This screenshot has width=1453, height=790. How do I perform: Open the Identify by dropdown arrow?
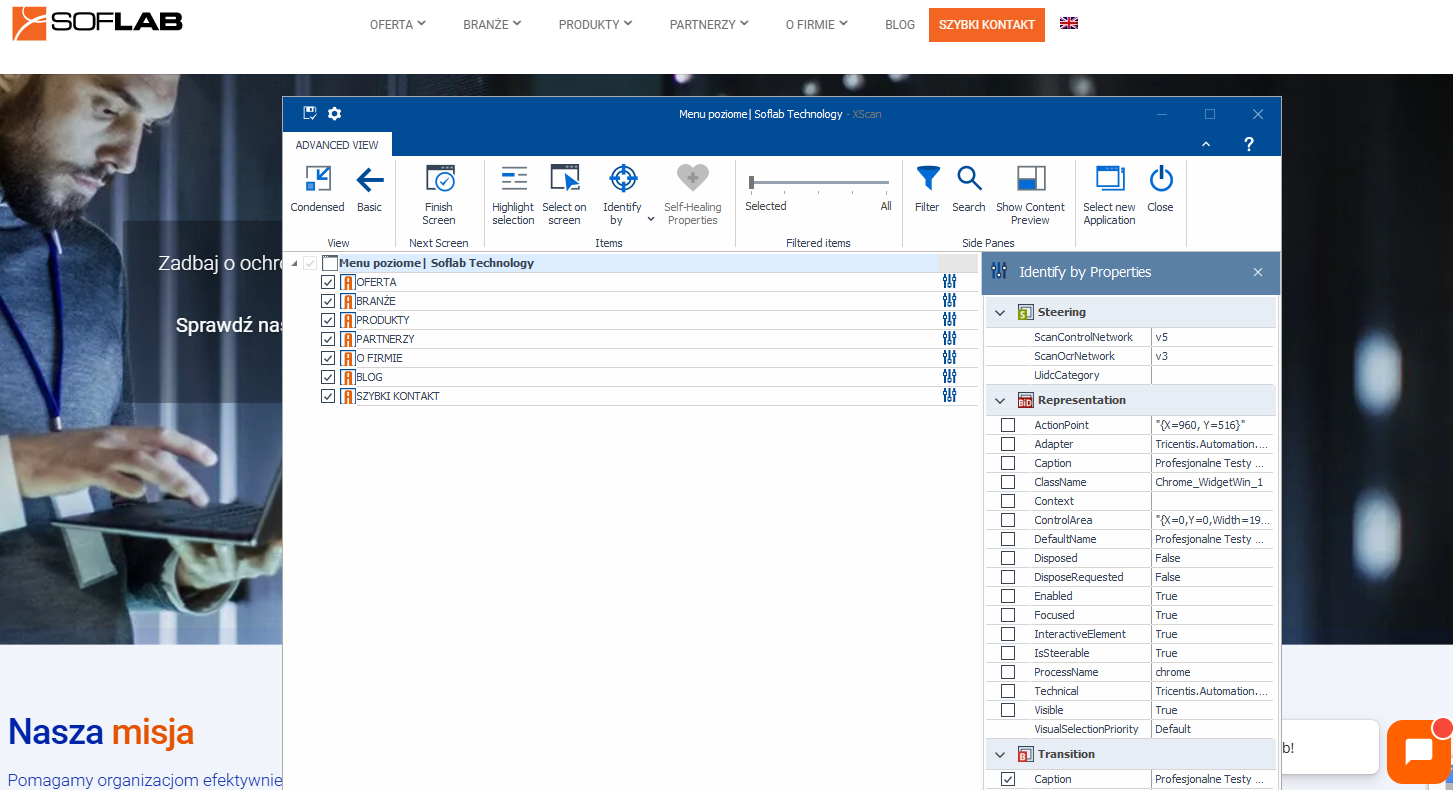[651, 218]
